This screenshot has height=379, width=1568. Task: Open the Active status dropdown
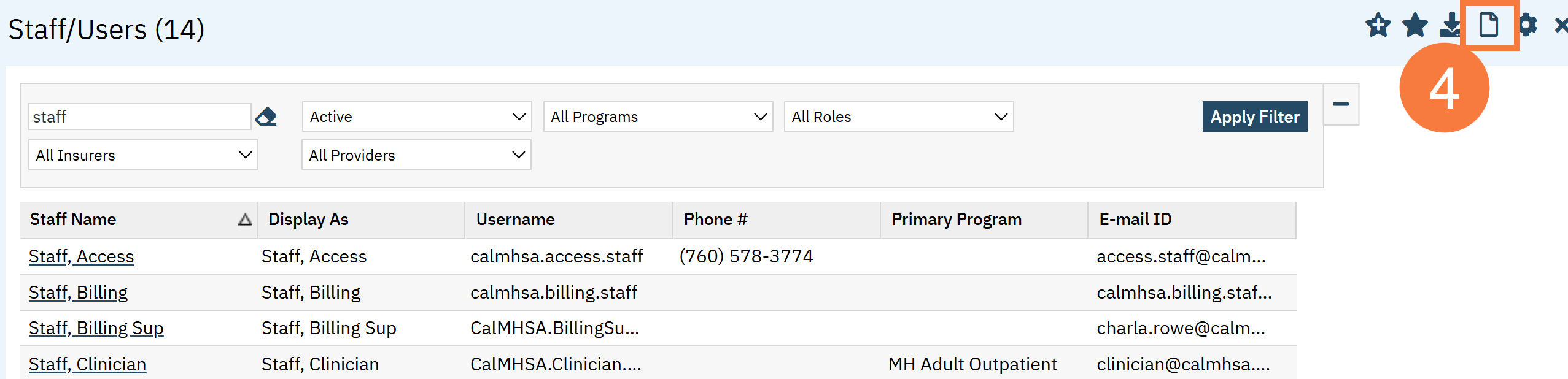tap(417, 117)
